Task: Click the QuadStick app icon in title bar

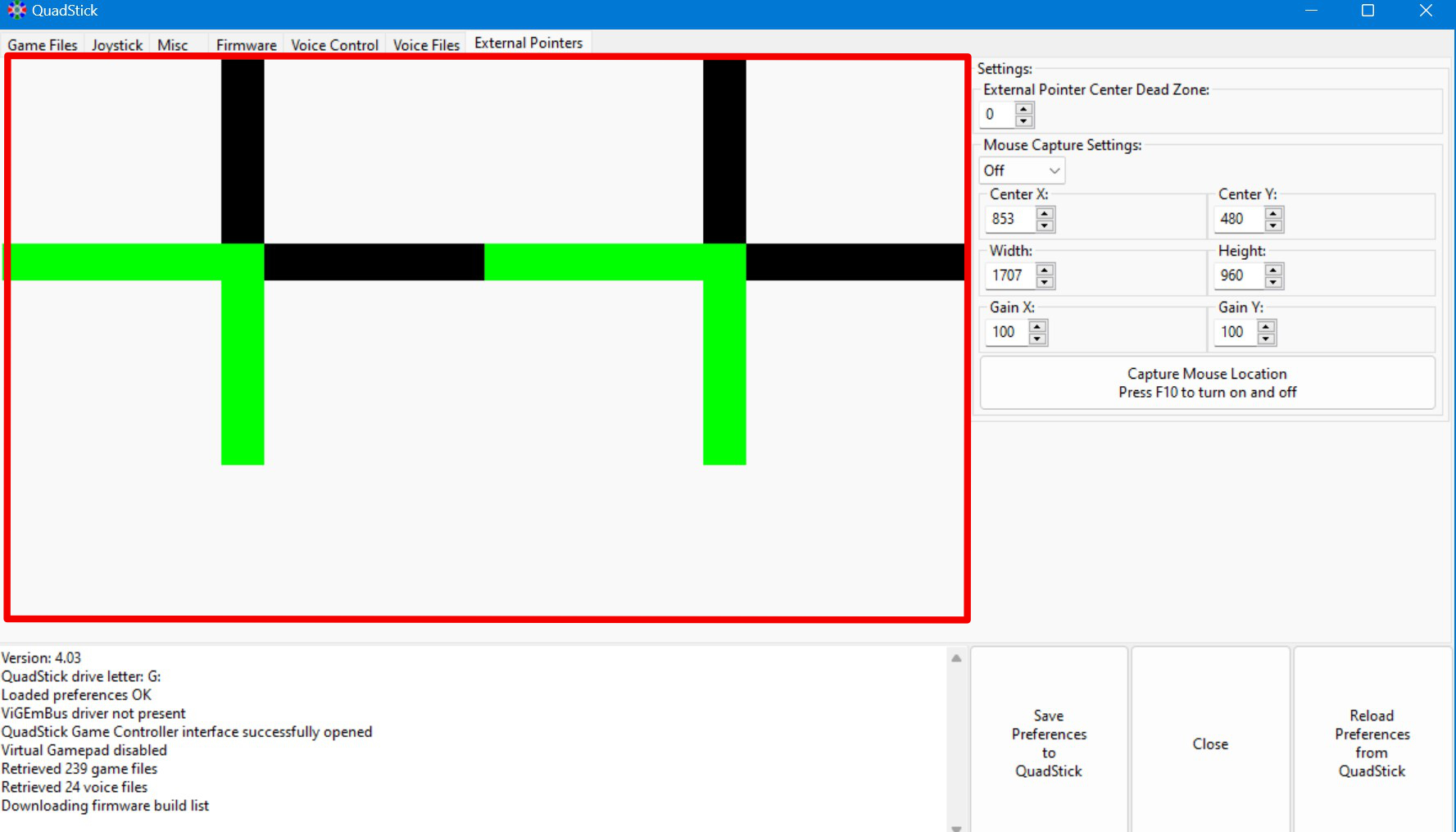Action: click(16, 11)
